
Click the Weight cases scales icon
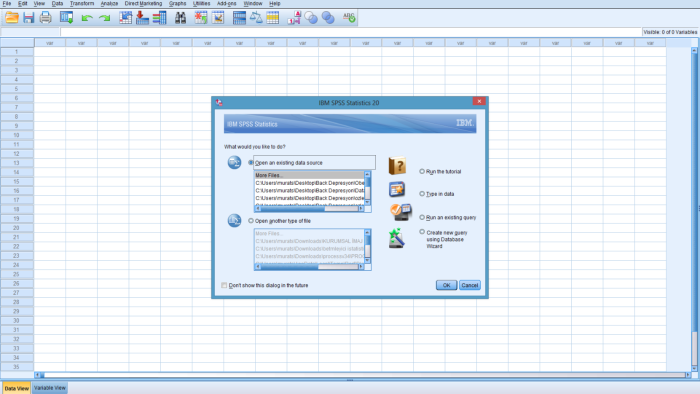click(x=256, y=18)
